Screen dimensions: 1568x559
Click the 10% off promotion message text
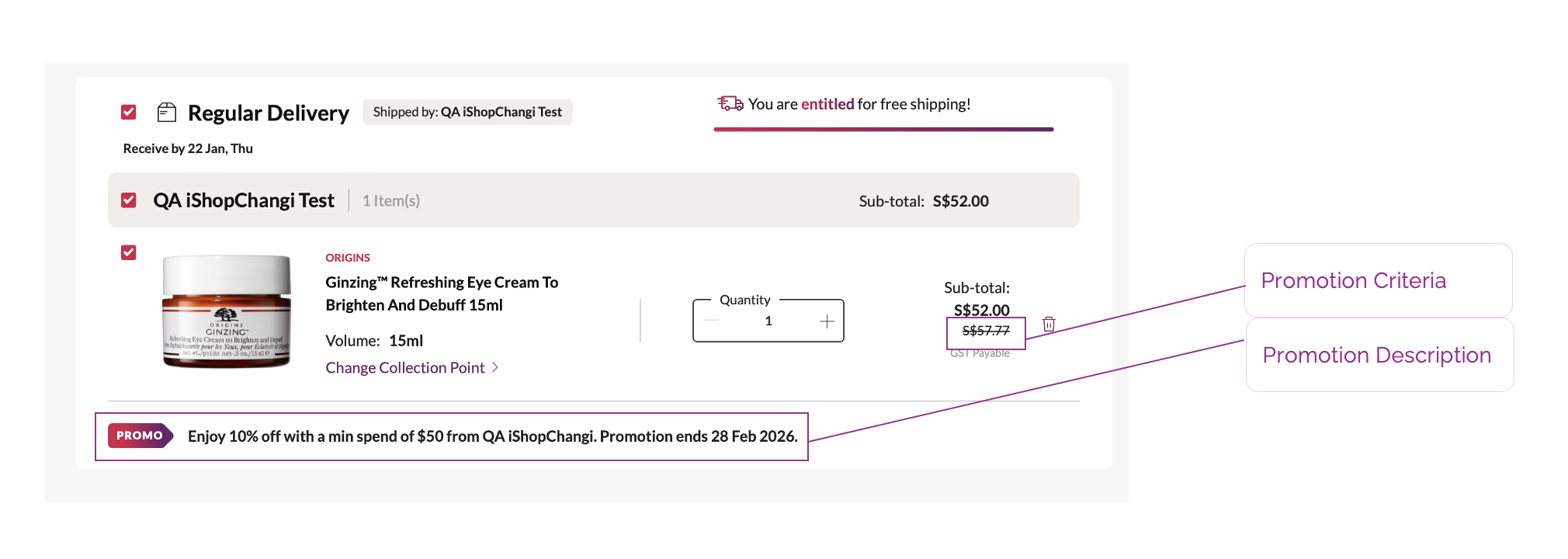coord(492,436)
